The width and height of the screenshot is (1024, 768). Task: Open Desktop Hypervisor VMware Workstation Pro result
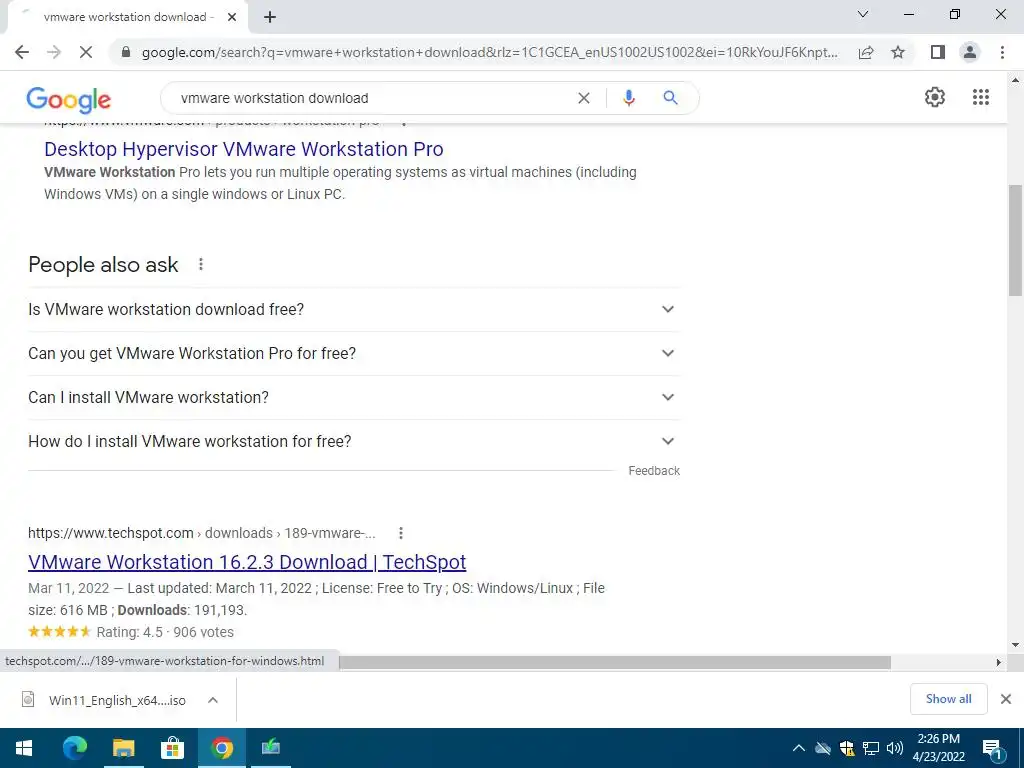[244, 149]
